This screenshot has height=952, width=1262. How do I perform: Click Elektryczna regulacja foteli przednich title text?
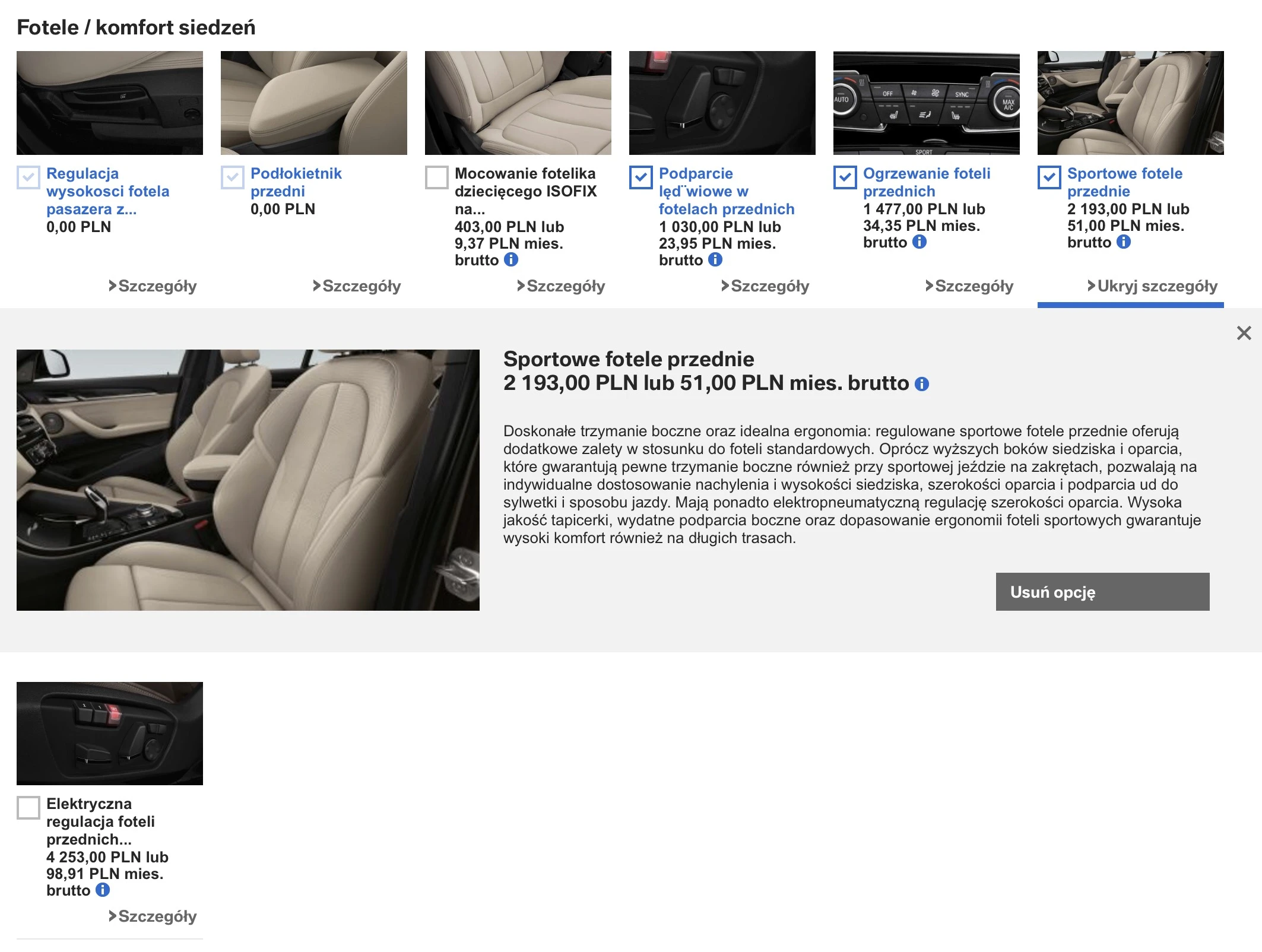(x=101, y=821)
